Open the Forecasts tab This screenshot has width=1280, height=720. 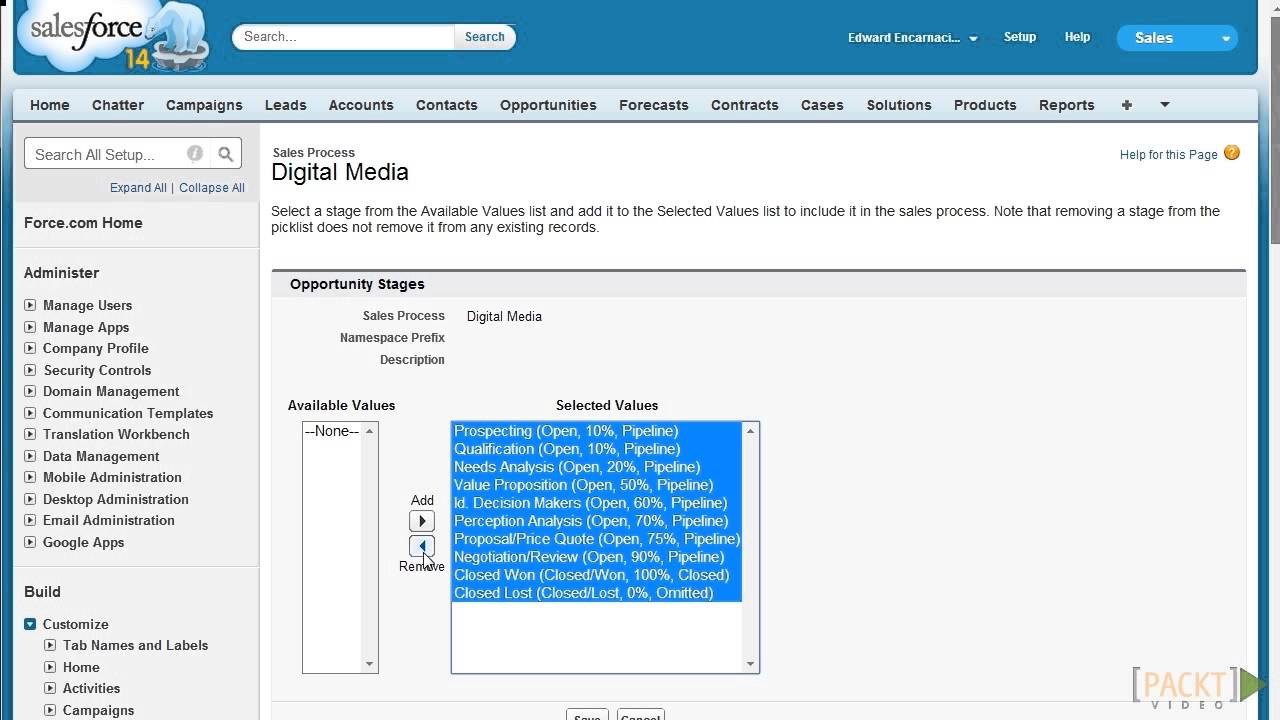tap(654, 105)
